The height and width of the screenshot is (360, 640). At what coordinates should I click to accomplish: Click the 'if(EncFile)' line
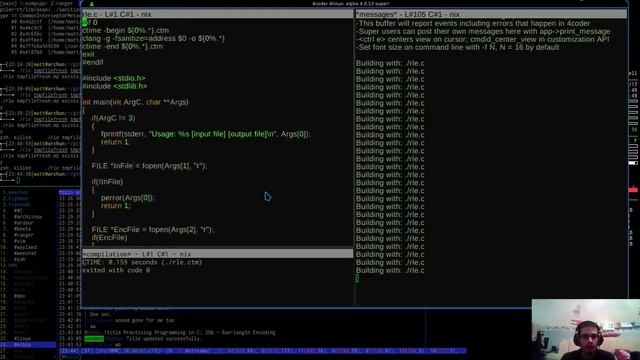pos(109,238)
